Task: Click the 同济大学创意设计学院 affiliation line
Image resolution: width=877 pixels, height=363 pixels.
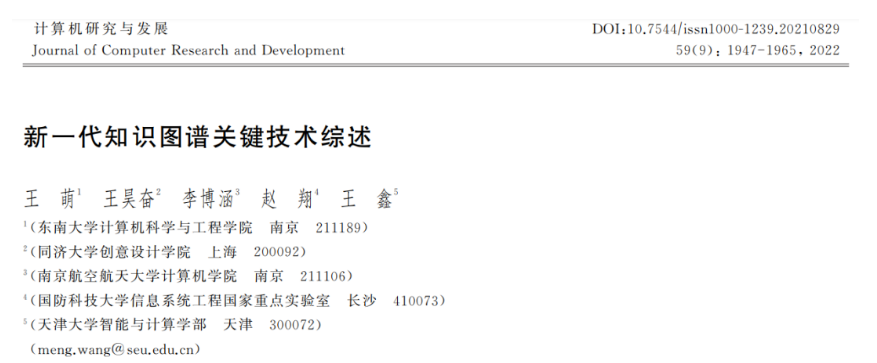Action: click(165, 252)
